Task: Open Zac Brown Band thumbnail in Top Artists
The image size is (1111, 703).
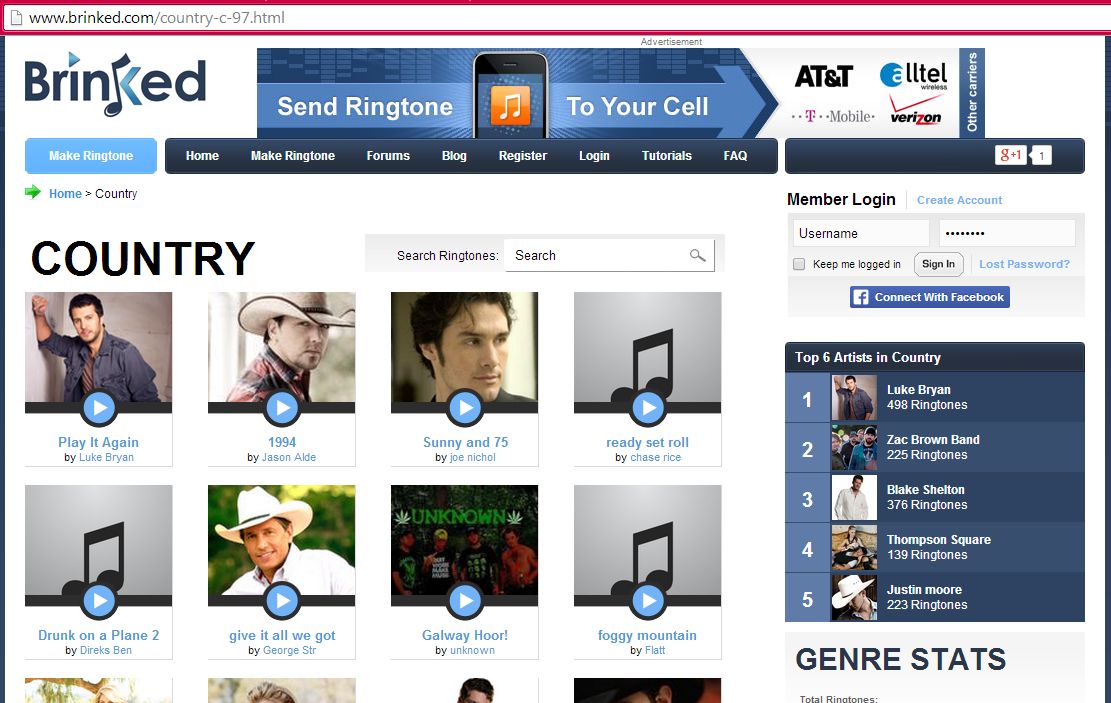Action: (x=854, y=448)
